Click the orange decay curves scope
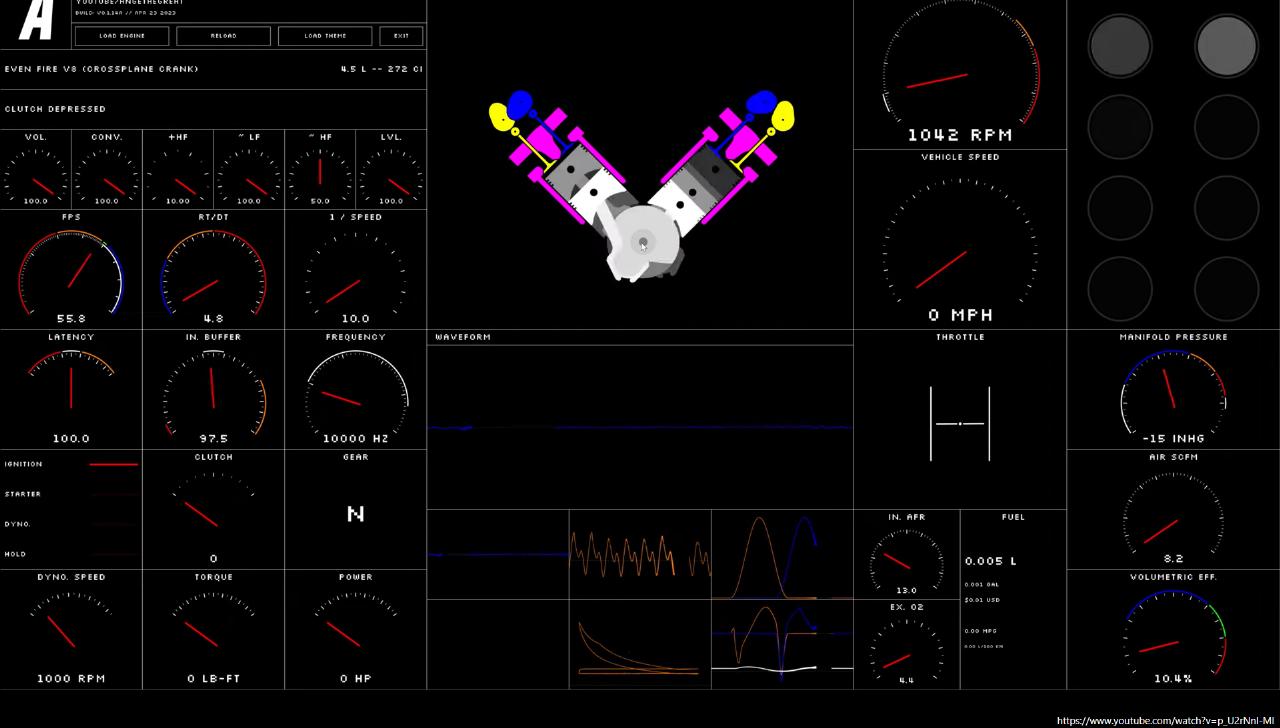The width and height of the screenshot is (1280, 728). [x=640, y=645]
